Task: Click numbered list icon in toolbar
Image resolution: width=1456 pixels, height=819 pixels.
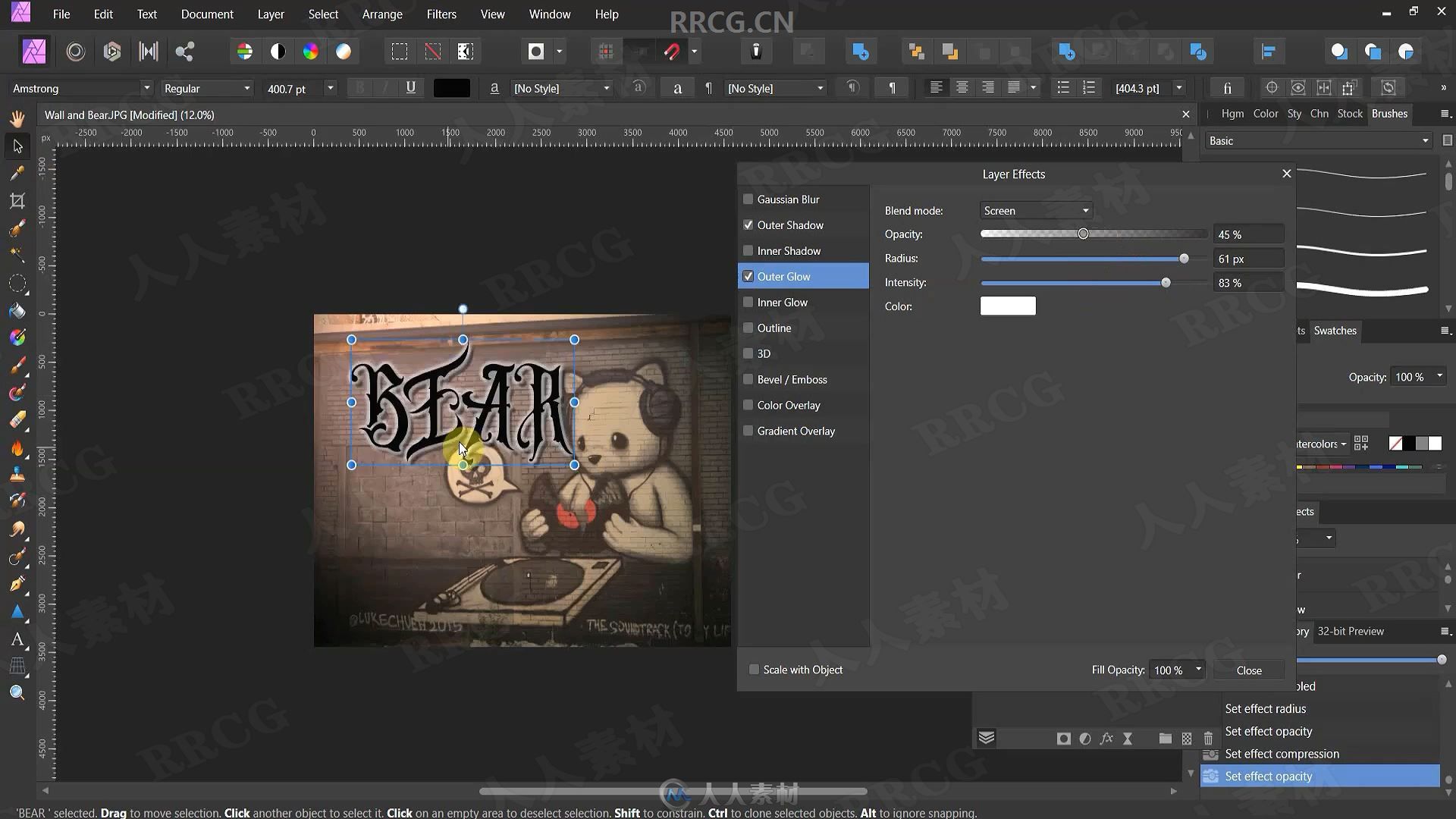Action: coord(1089,88)
